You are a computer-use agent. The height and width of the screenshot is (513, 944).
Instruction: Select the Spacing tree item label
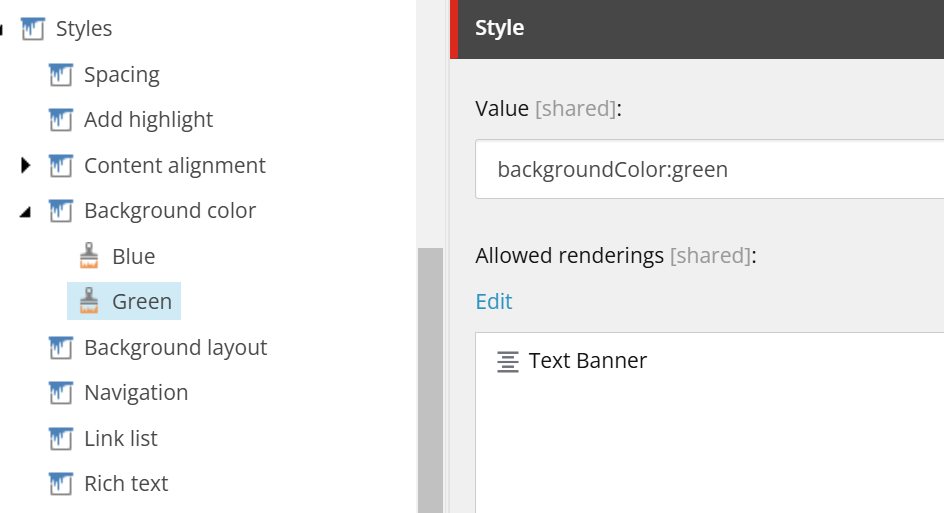click(121, 75)
